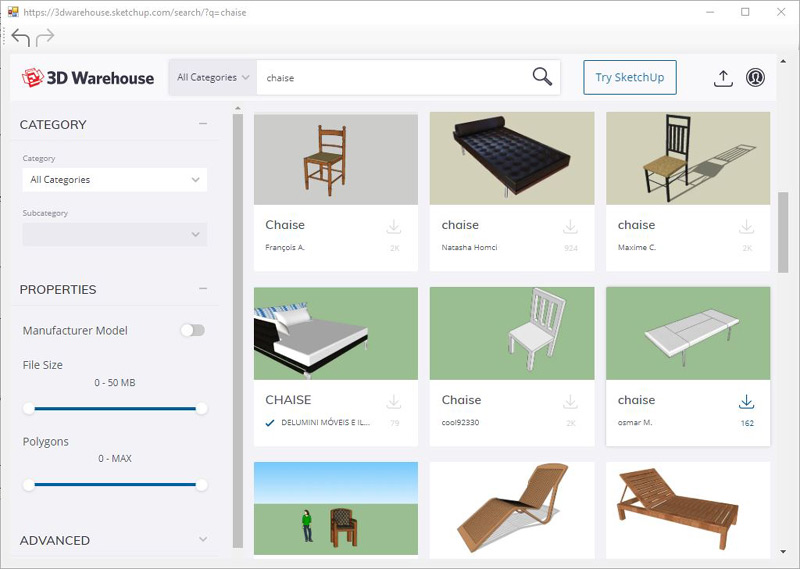Image resolution: width=800 pixels, height=569 pixels.
Task: Toggle the Manufacturer Model switch
Action: click(192, 330)
